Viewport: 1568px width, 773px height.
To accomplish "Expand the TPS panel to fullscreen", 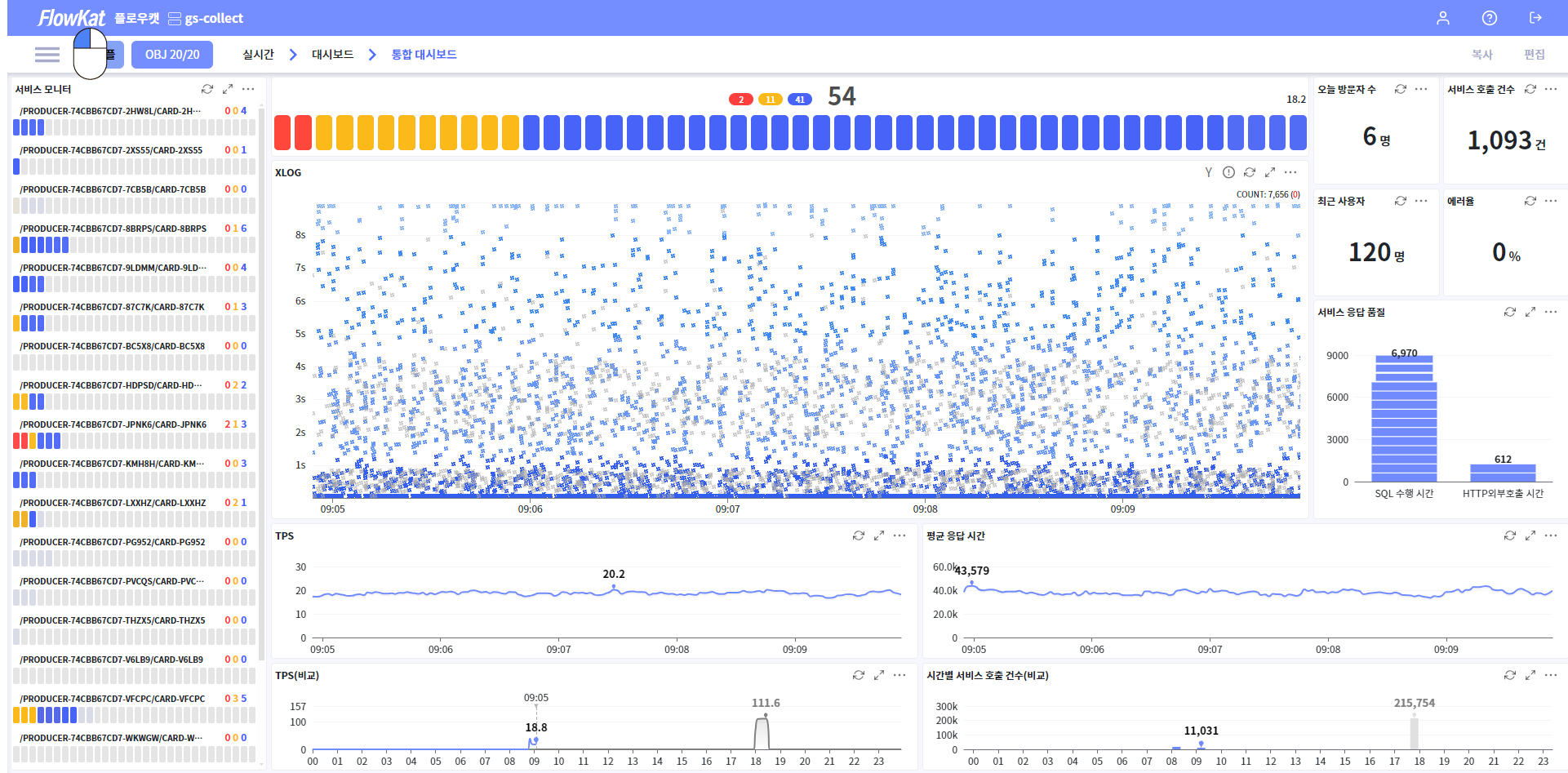I will (x=879, y=535).
